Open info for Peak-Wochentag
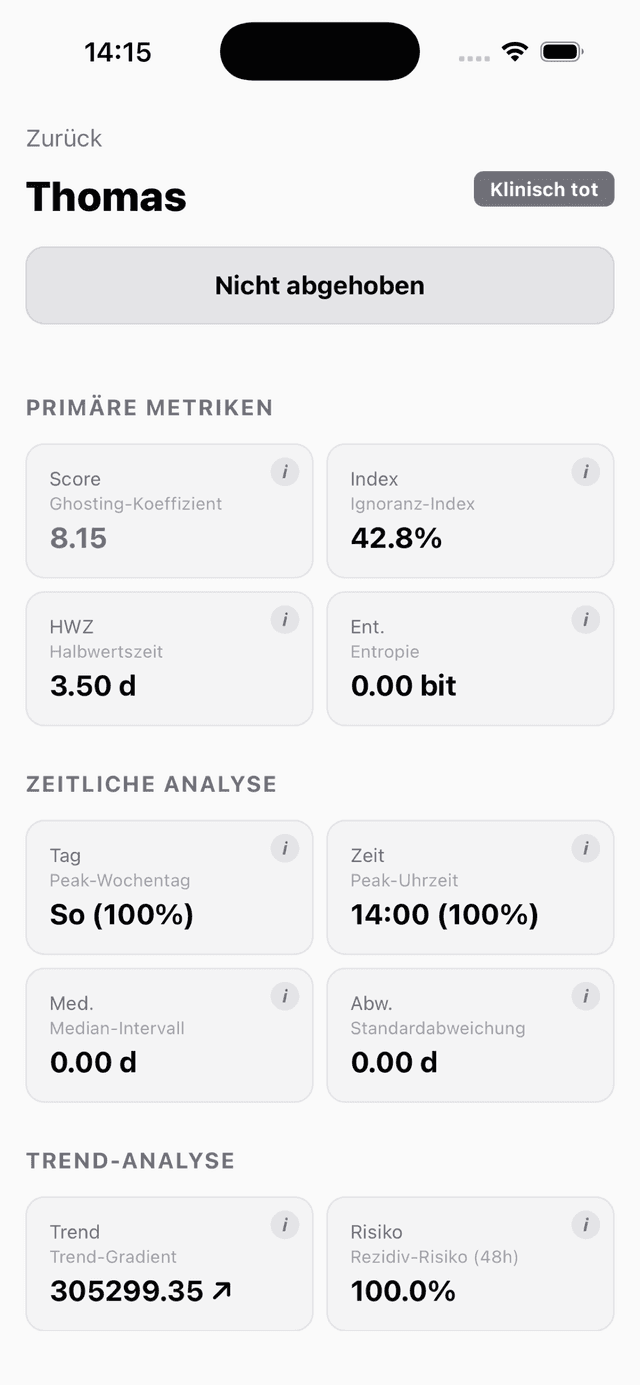 284,848
